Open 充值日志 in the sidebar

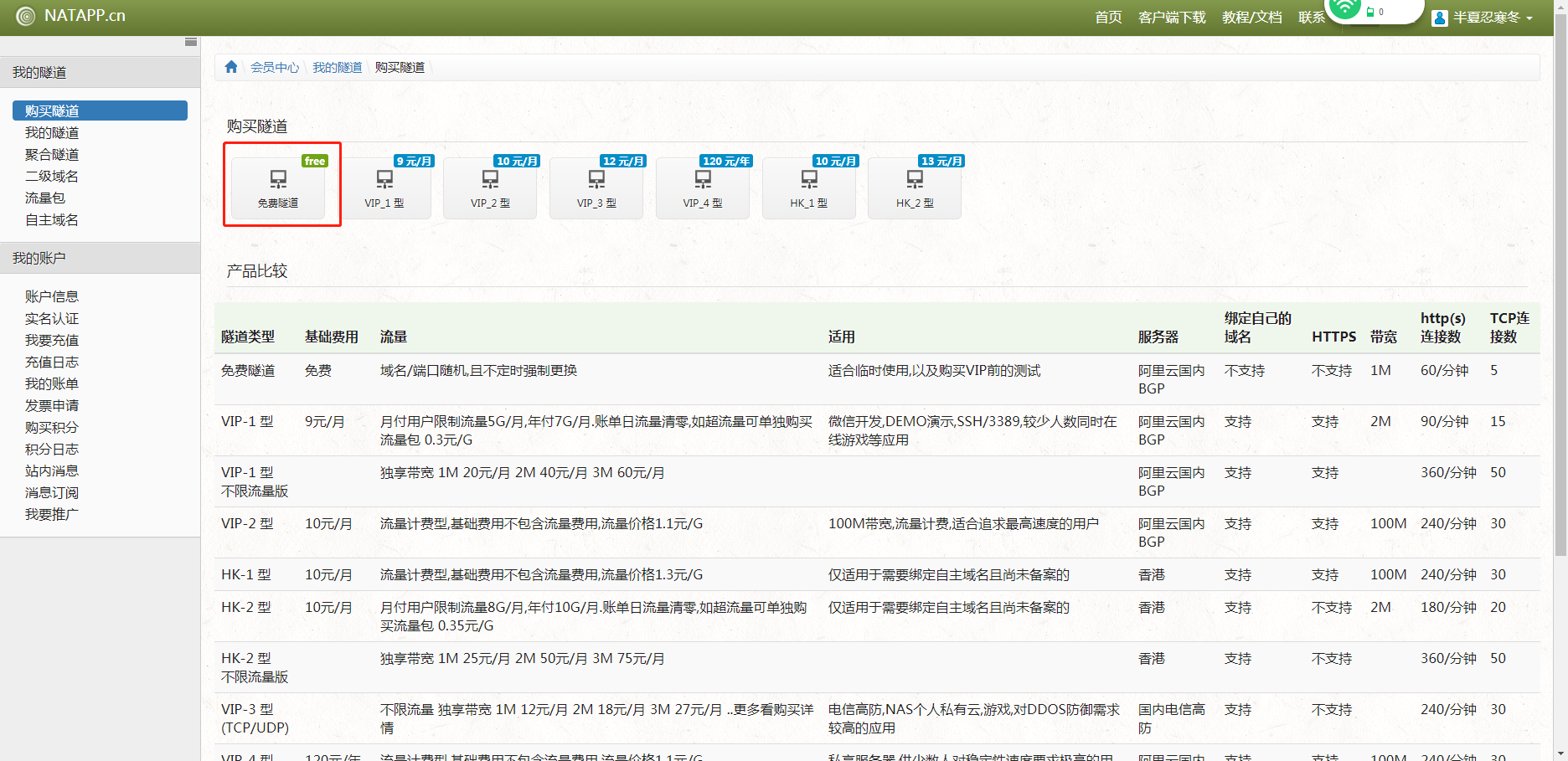tap(52, 362)
